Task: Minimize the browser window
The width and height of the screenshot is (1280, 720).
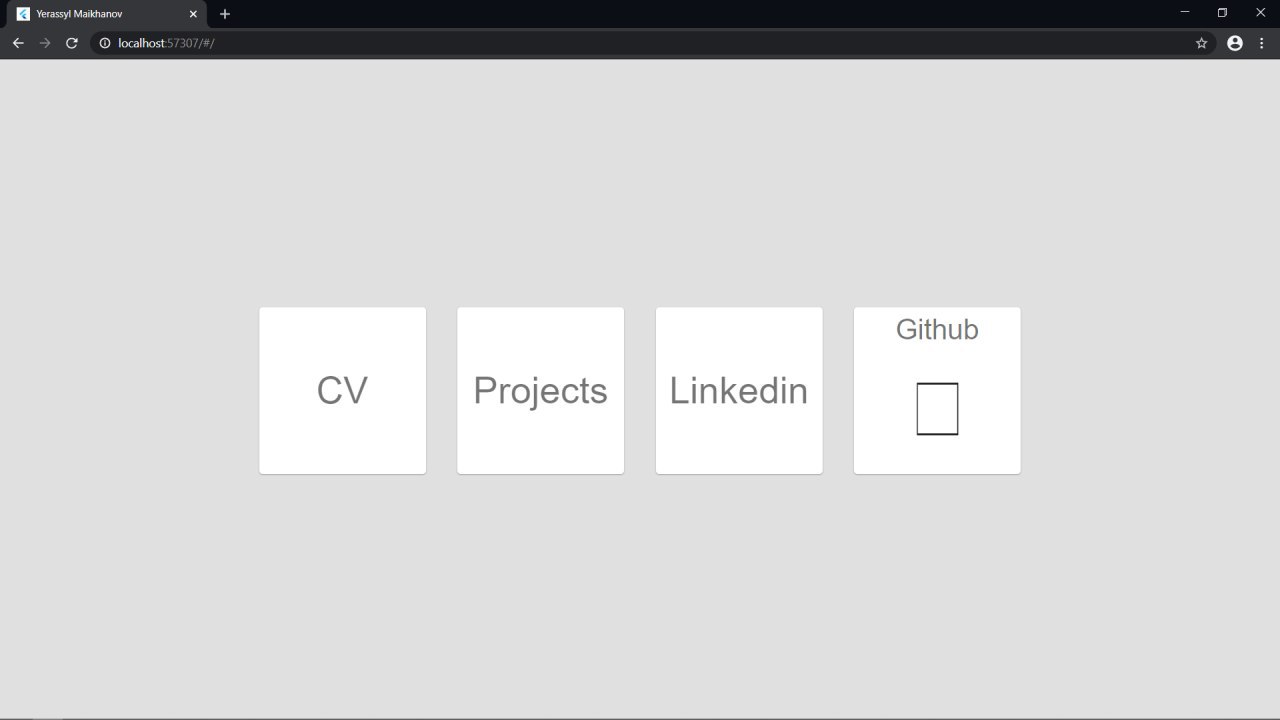Action: pos(1185,12)
